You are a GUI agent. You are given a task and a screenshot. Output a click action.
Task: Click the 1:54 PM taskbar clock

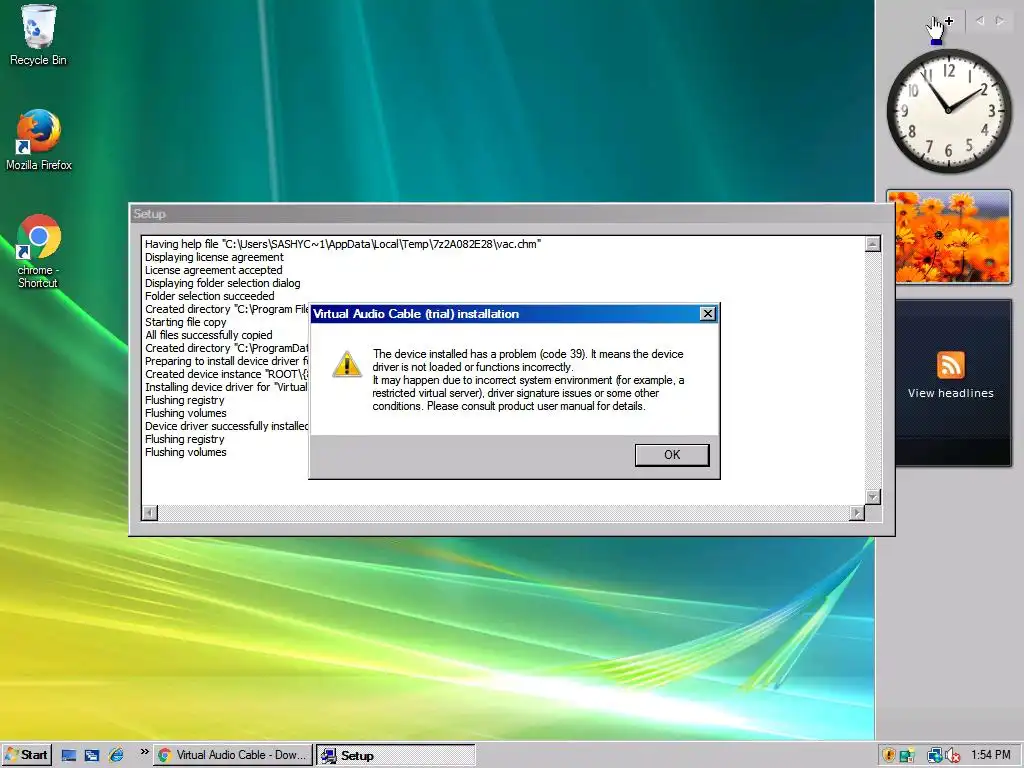990,755
